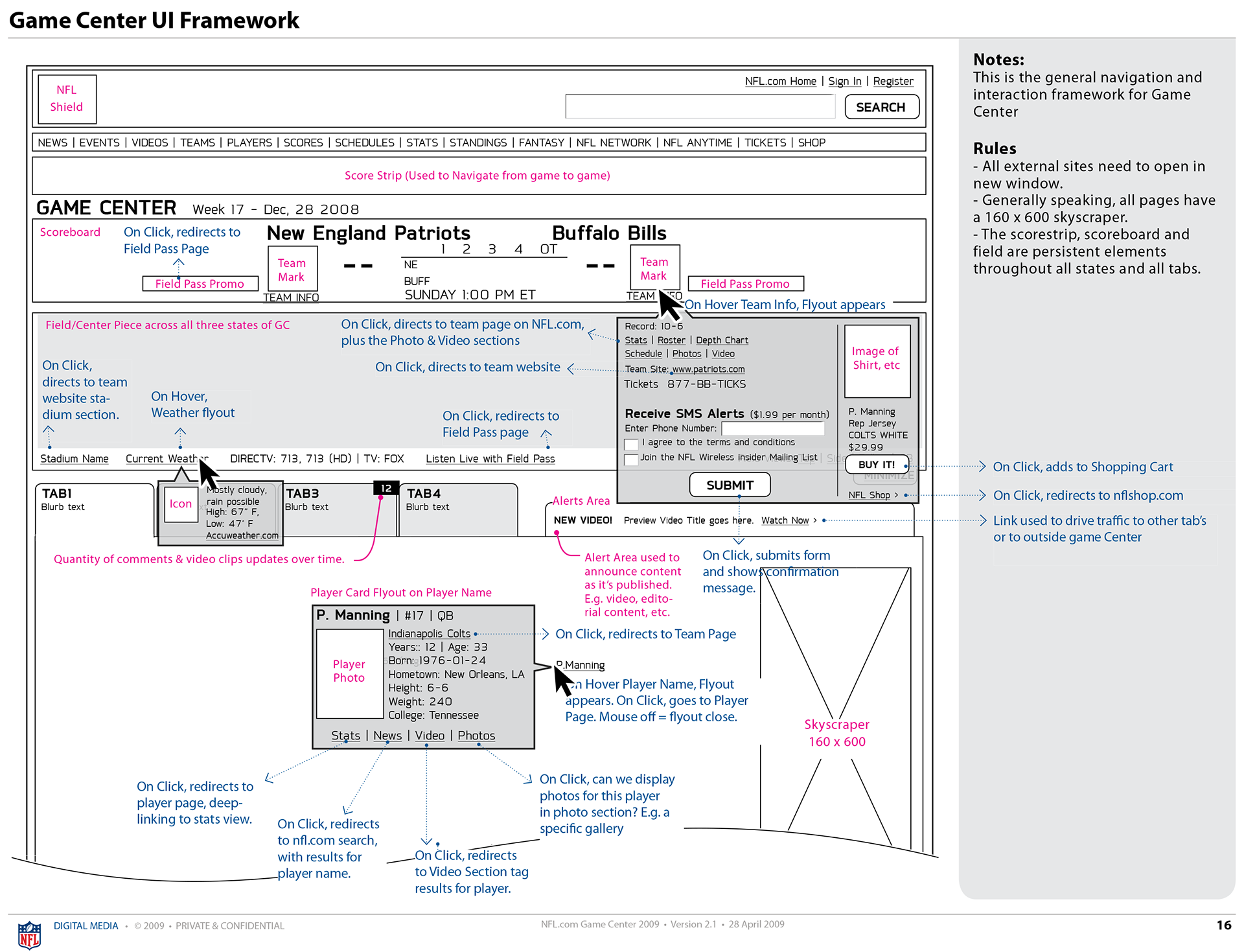The image size is (1244, 952).
Task: Switch to TAB1
Action: [94, 509]
